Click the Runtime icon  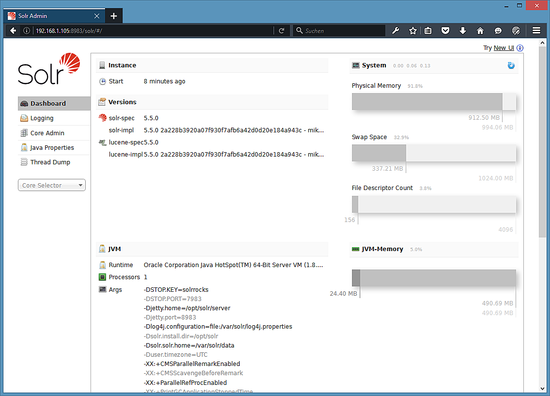(x=102, y=265)
